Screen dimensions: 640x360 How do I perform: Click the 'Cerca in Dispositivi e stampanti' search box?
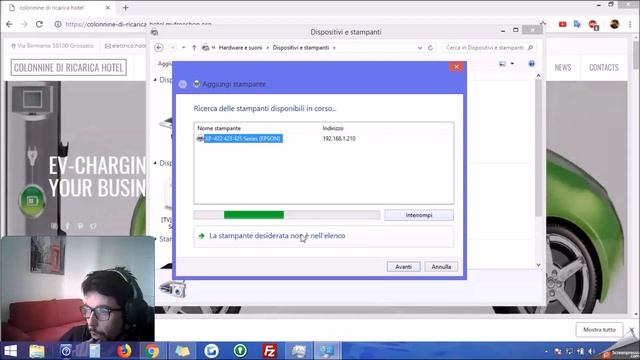tap(484, 48)
